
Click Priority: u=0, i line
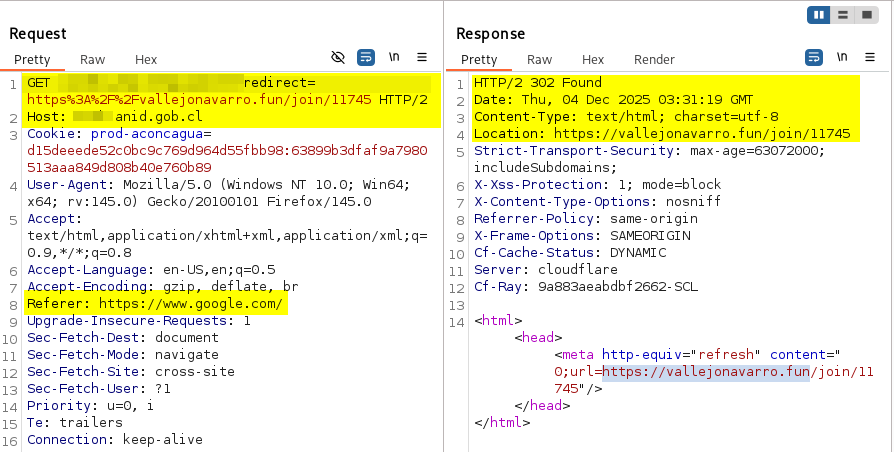[90, 406]
